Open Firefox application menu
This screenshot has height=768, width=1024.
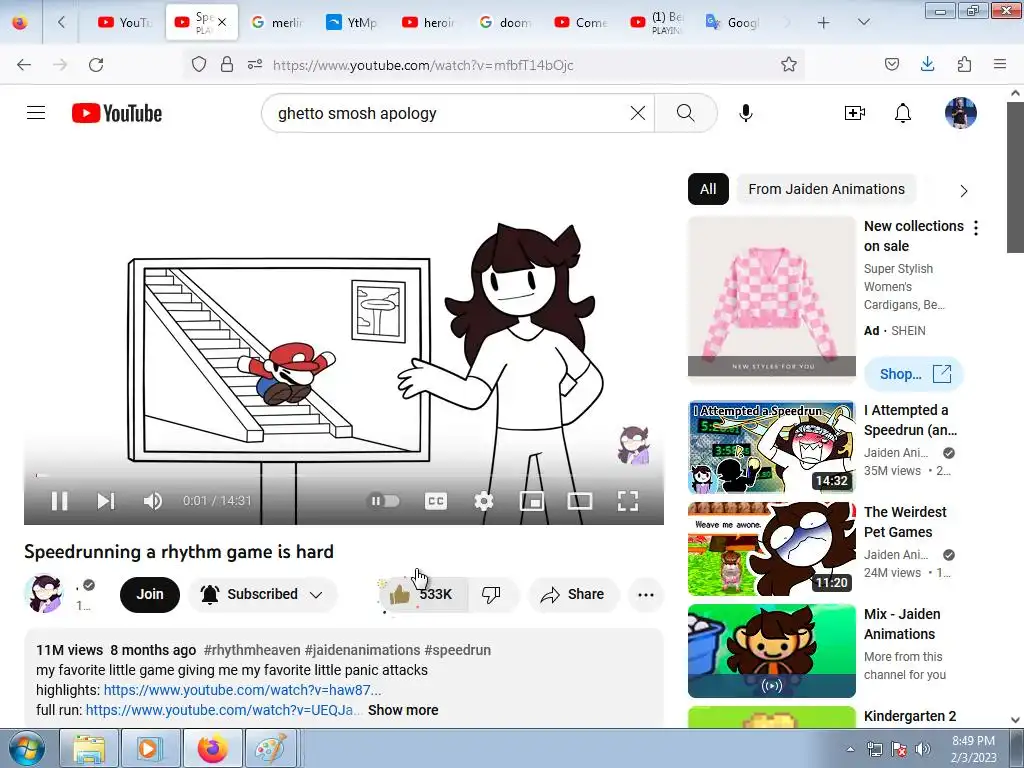click(1000, 65)
